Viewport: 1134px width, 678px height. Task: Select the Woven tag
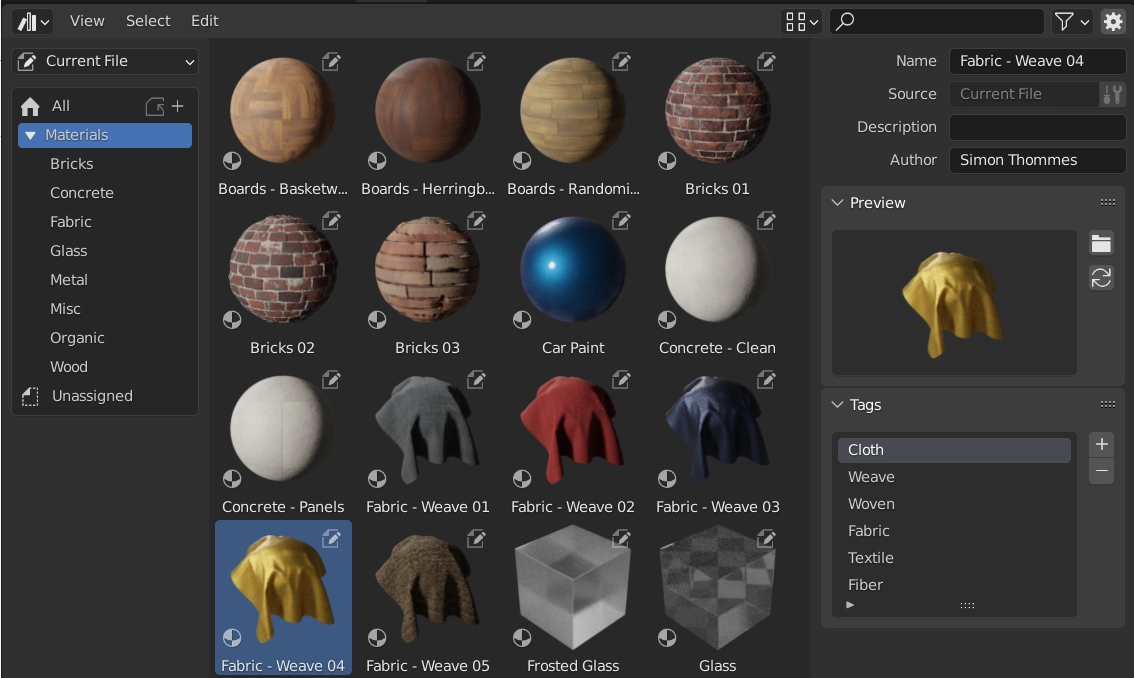point(954,504)
